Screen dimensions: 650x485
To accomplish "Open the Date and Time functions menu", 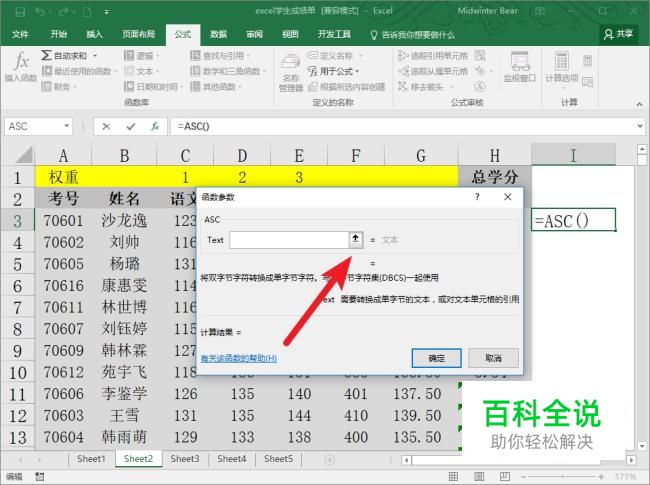I will pos(154,87).
